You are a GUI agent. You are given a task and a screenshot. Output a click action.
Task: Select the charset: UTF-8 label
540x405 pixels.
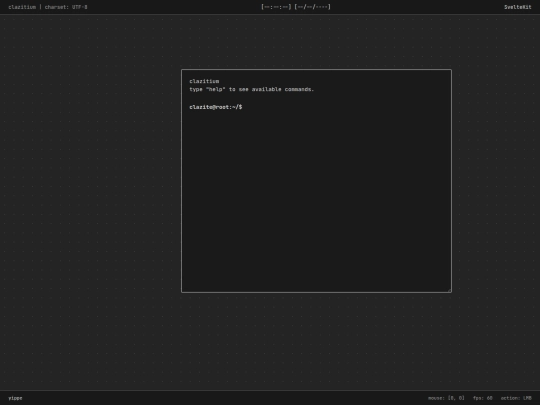tap(66, 7)
